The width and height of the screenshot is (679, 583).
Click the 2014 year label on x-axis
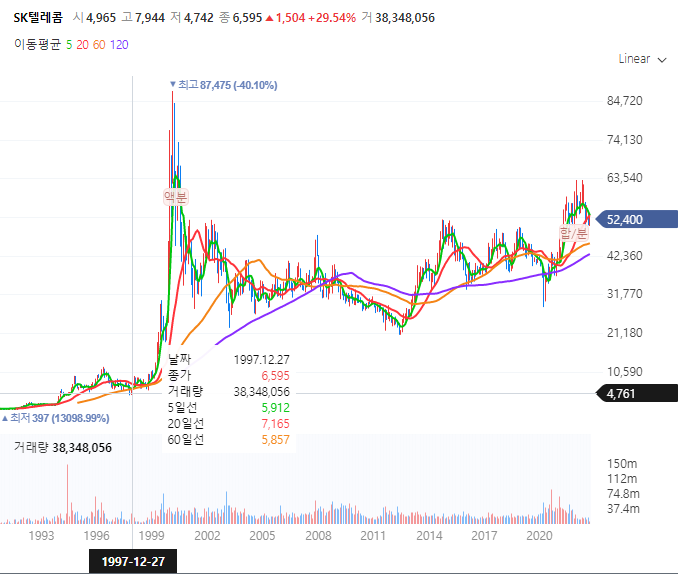(429, 536)
